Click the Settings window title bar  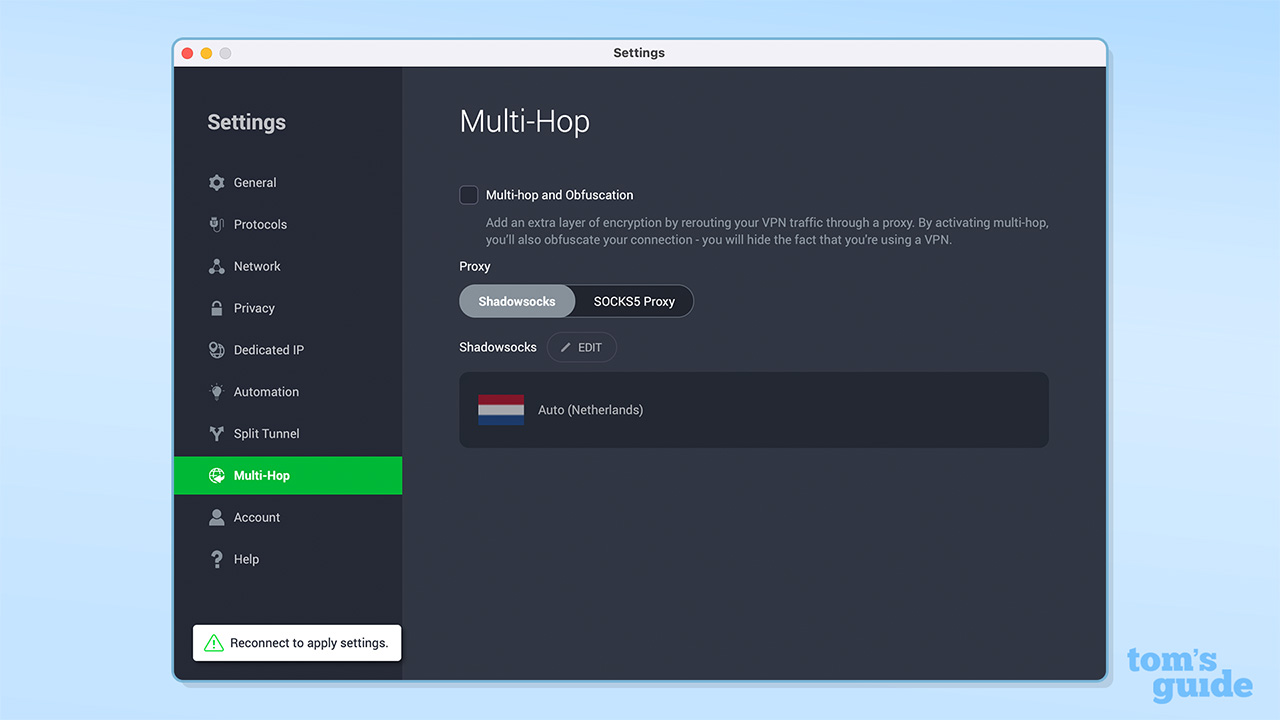[x=639, y=52]
